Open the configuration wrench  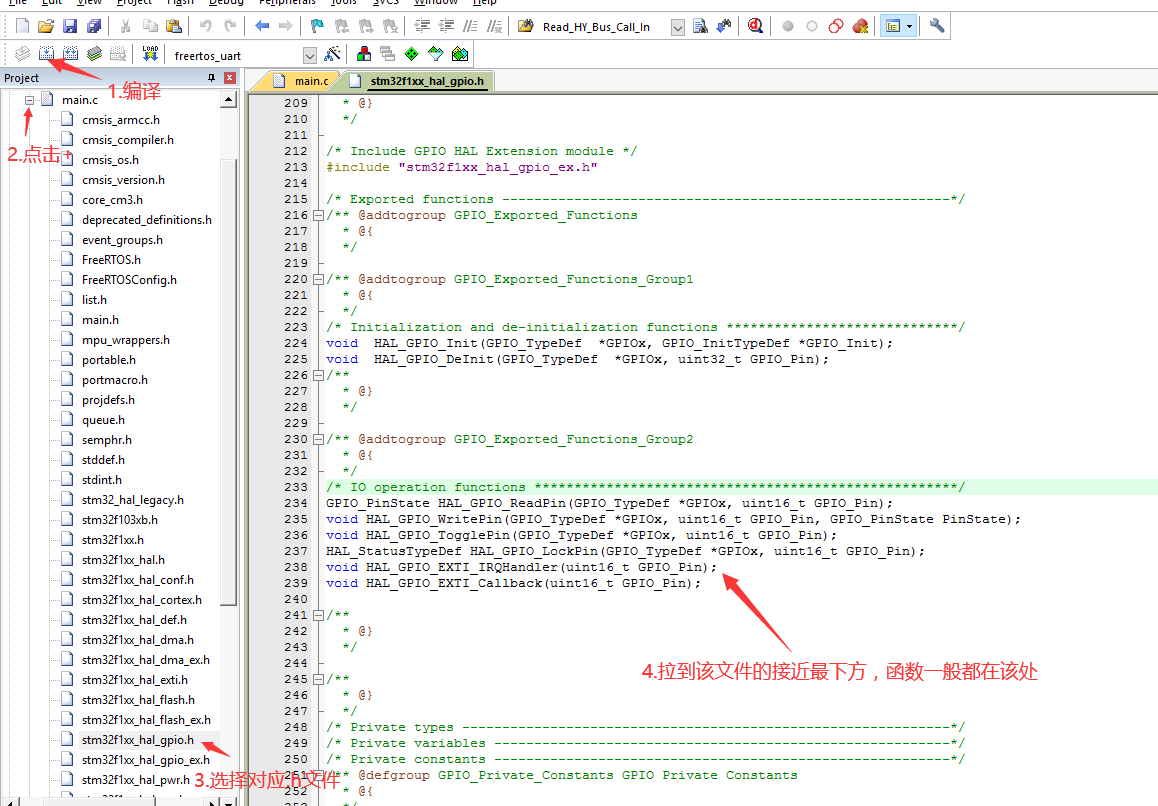tap(936, 27)
